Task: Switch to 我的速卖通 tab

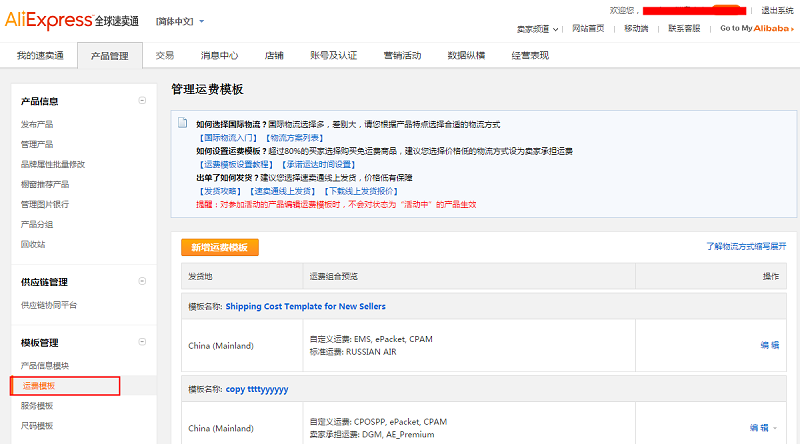Action: pos(40,55)
